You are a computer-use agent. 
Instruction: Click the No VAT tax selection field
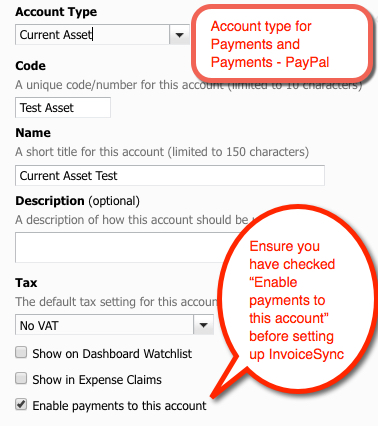105,325
